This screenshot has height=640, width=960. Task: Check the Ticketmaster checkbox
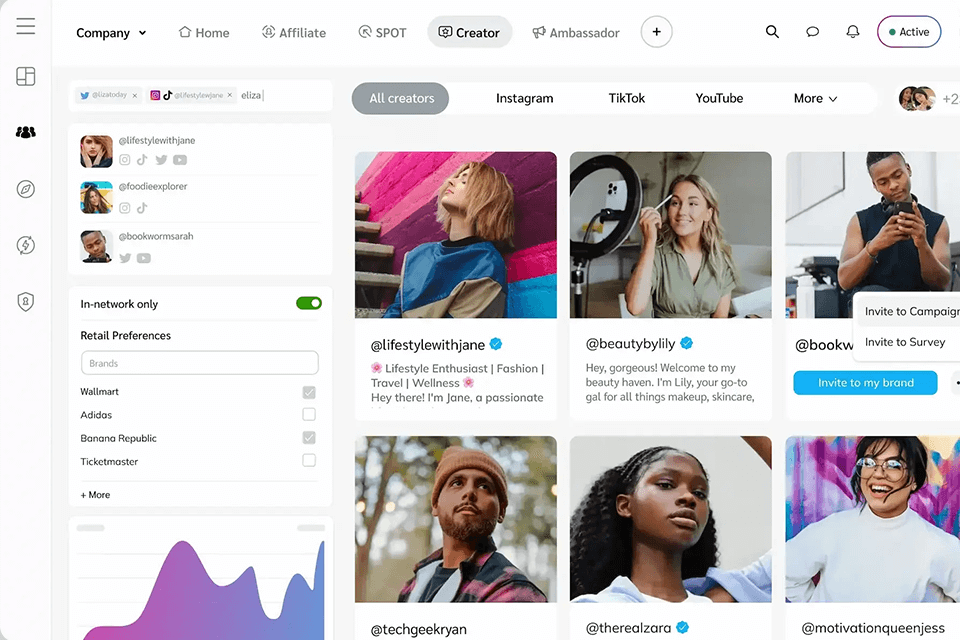point(309,460)
